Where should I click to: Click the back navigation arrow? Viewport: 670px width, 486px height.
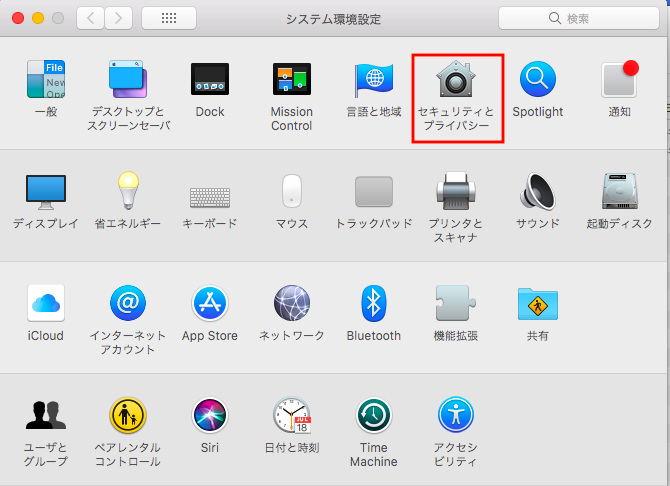(x=91, y=18)
